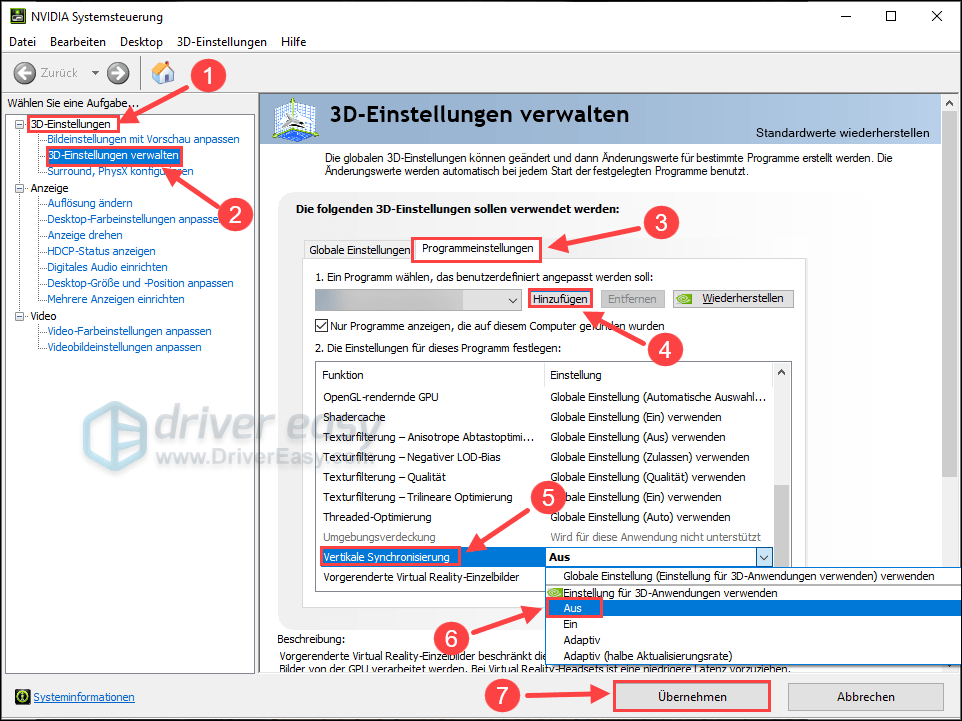
Task: Click the Systeminformationen icon at the bottom left
Action: [23, 696]
